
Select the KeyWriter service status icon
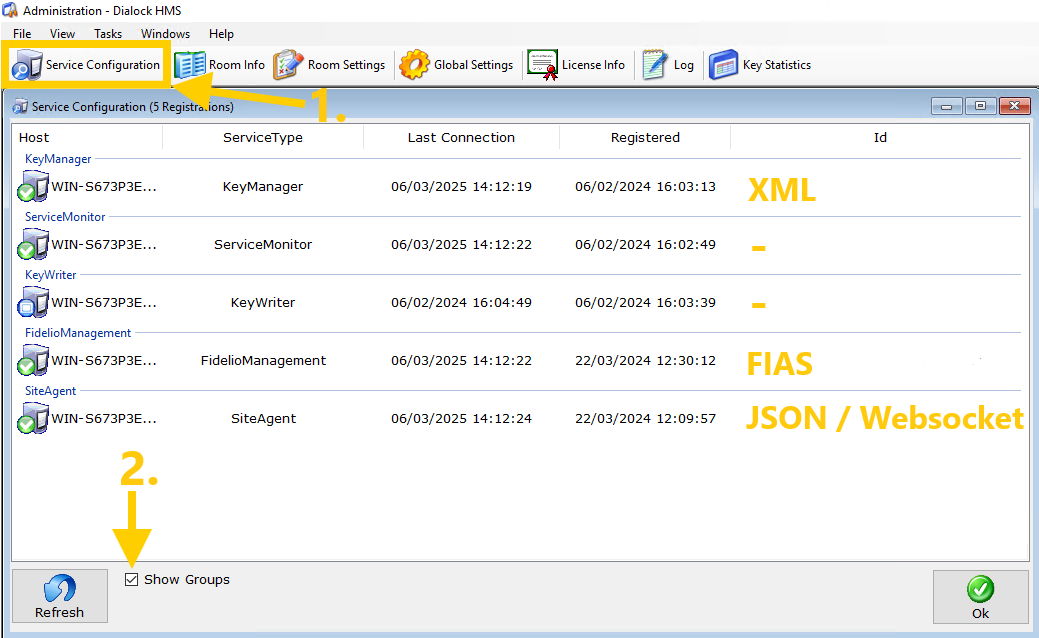click(33, 302)
